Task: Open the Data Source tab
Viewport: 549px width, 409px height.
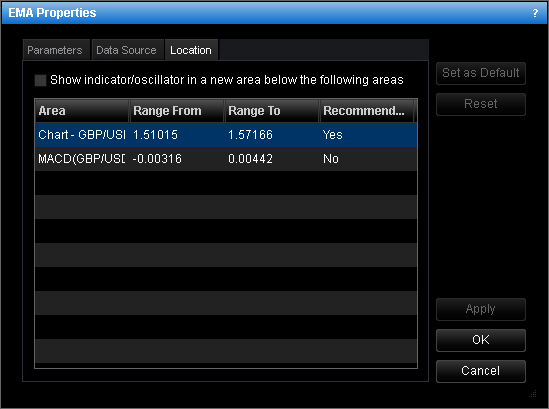Action: [126, 50]
